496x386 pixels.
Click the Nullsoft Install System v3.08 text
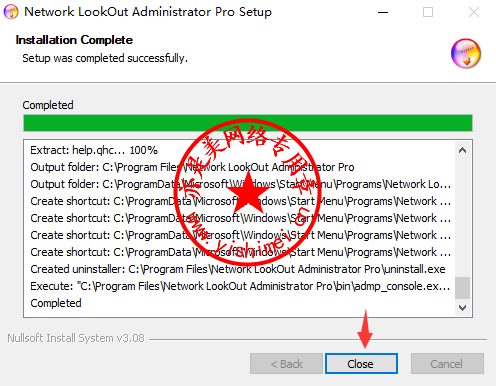pos(76,338)
